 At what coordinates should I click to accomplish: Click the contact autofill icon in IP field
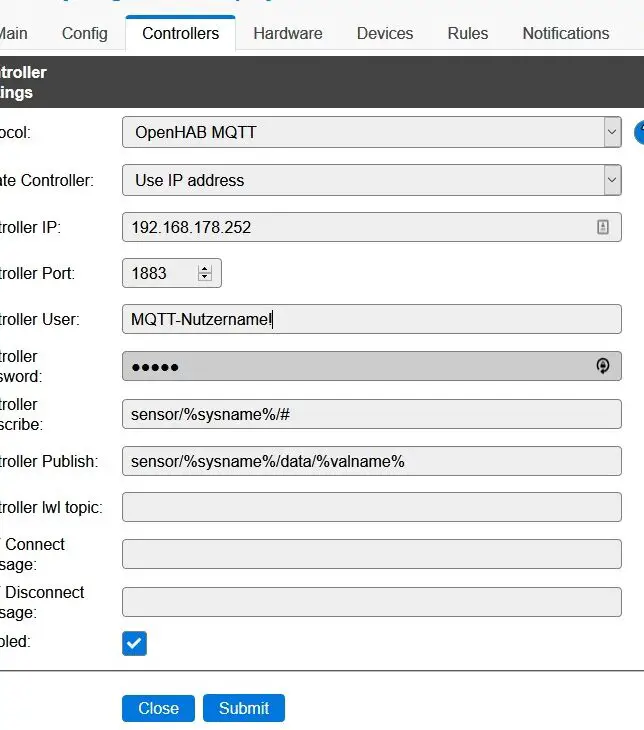coord(603,227)
